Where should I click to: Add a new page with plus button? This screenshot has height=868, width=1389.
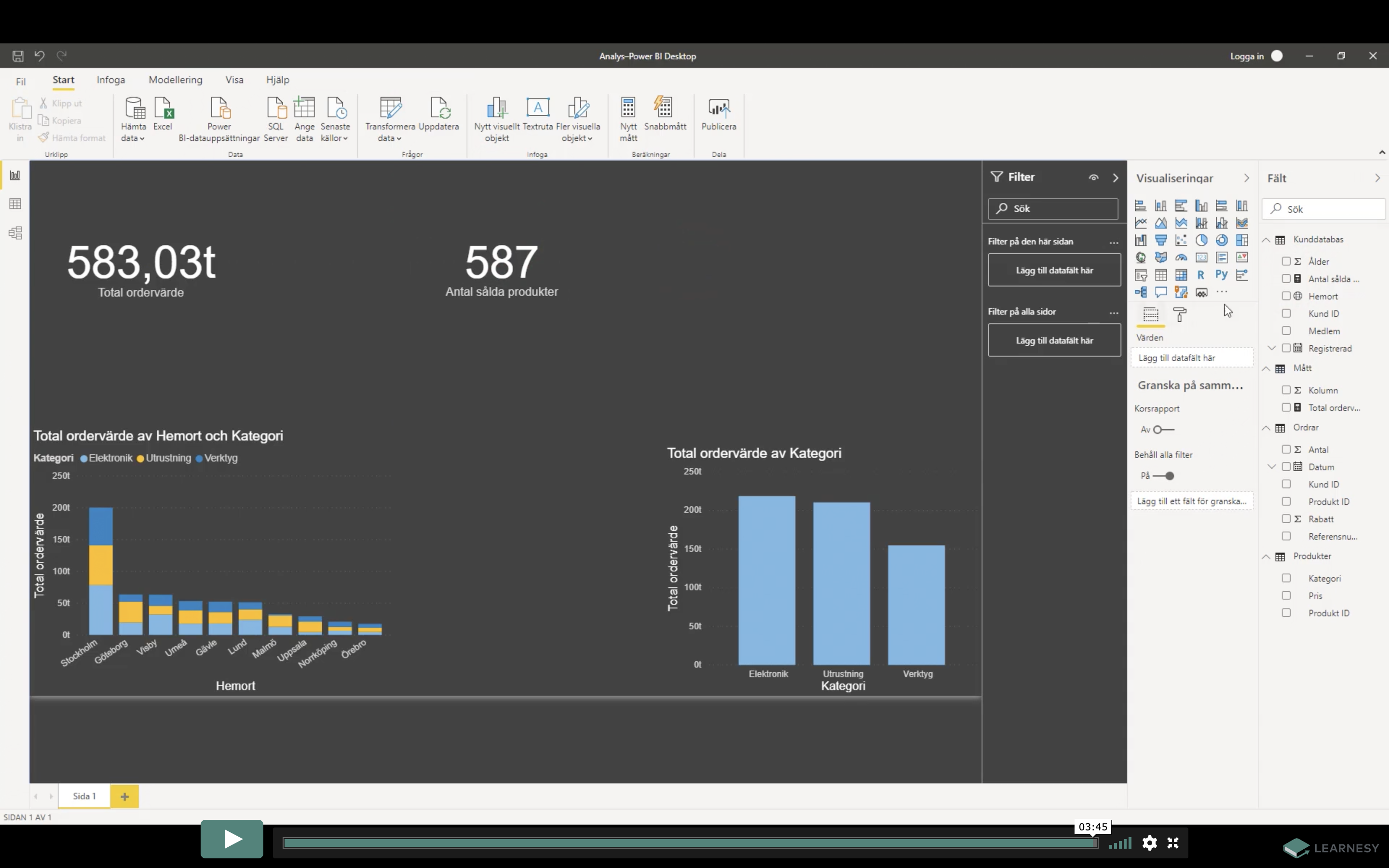tap(124, 796)
